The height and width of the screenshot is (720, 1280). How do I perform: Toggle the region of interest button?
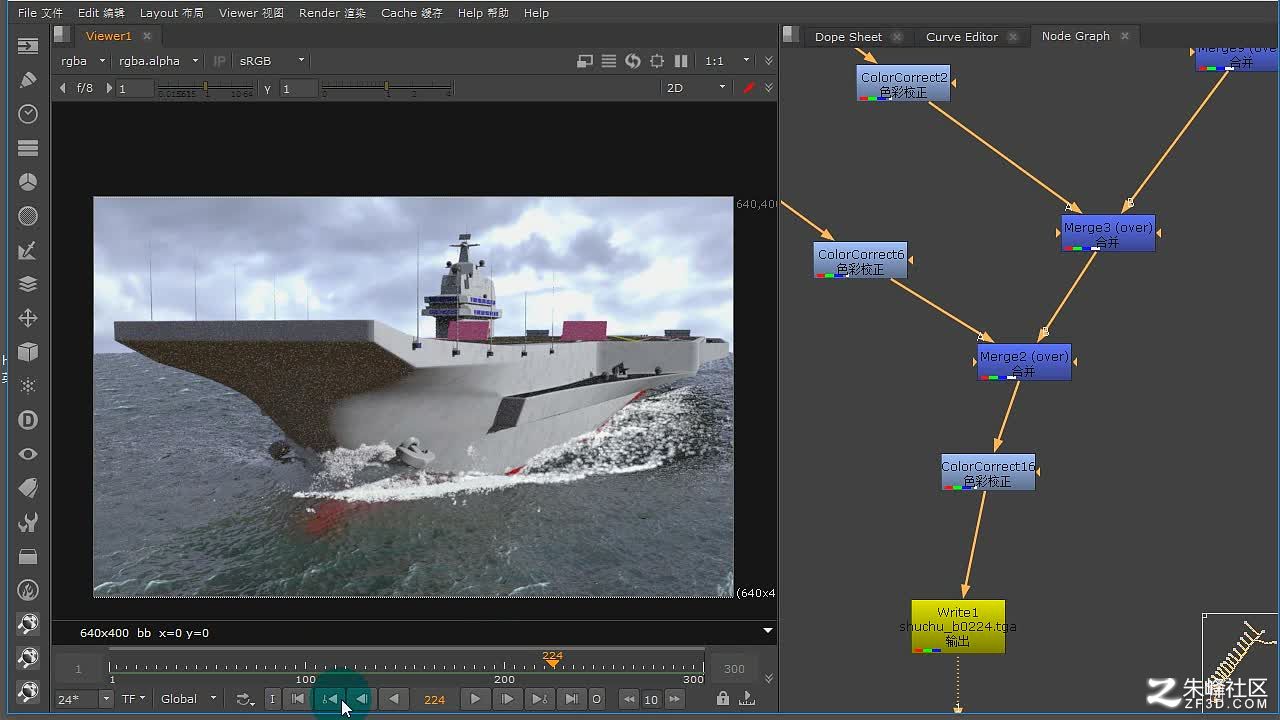tap(657, 61)
